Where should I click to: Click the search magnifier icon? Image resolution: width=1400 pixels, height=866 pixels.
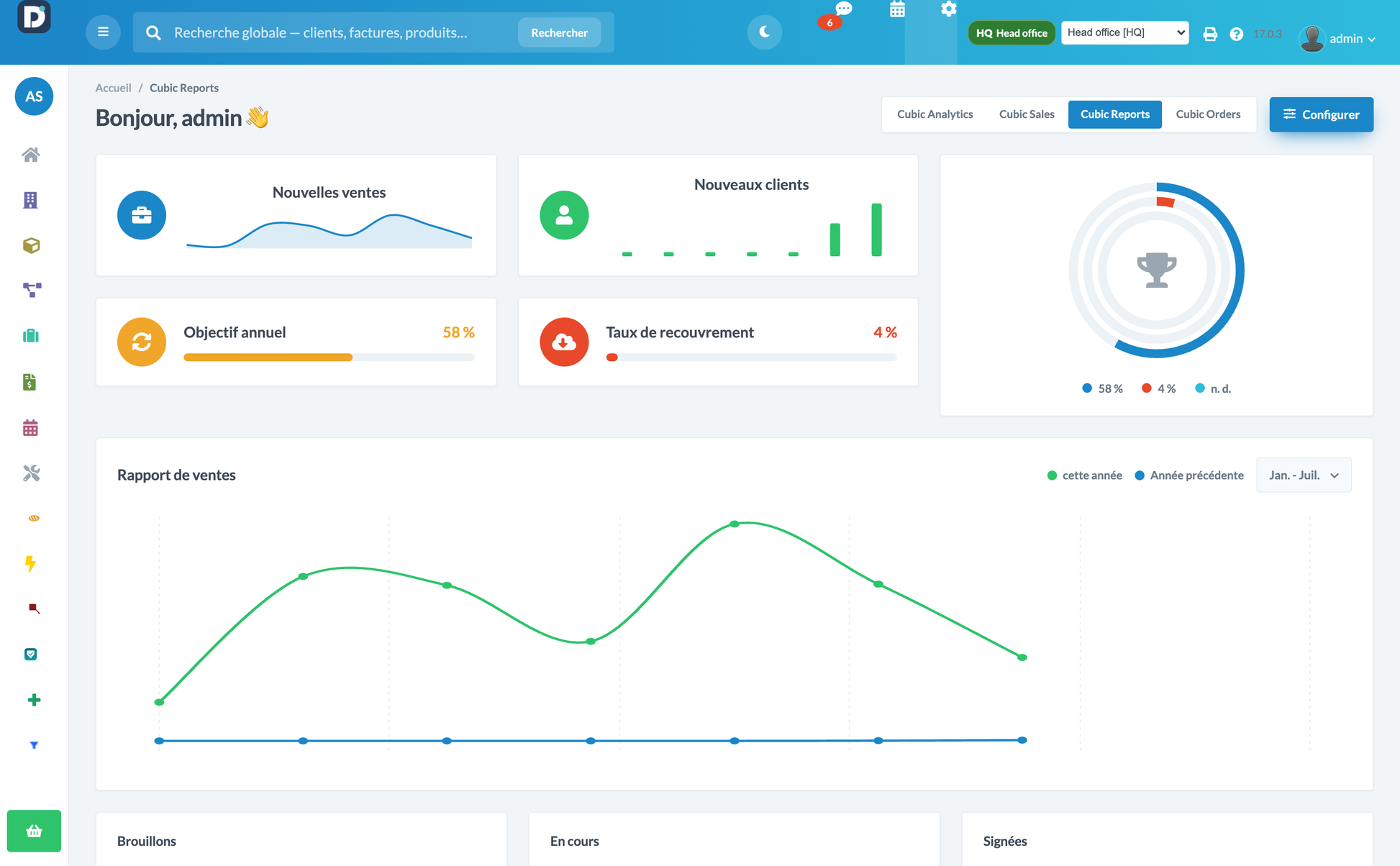click(x=153, y=32)
